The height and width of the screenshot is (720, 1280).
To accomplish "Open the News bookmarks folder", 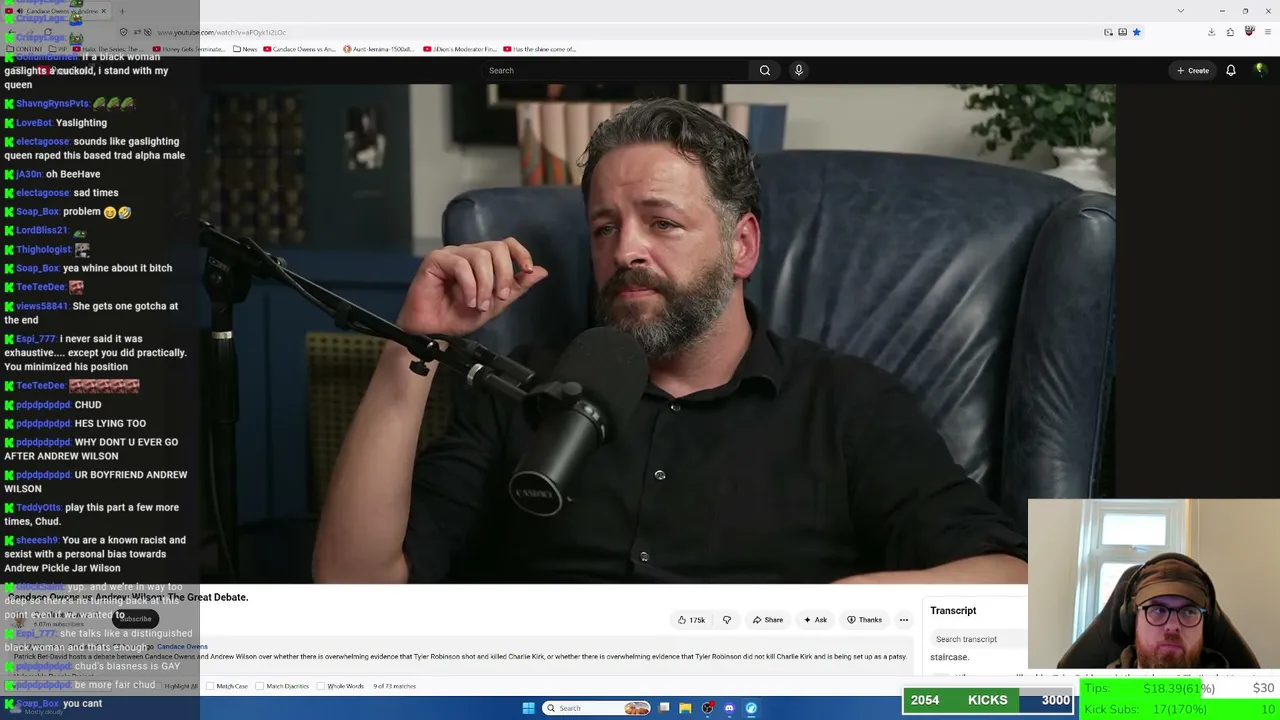I will coord(245,49).
